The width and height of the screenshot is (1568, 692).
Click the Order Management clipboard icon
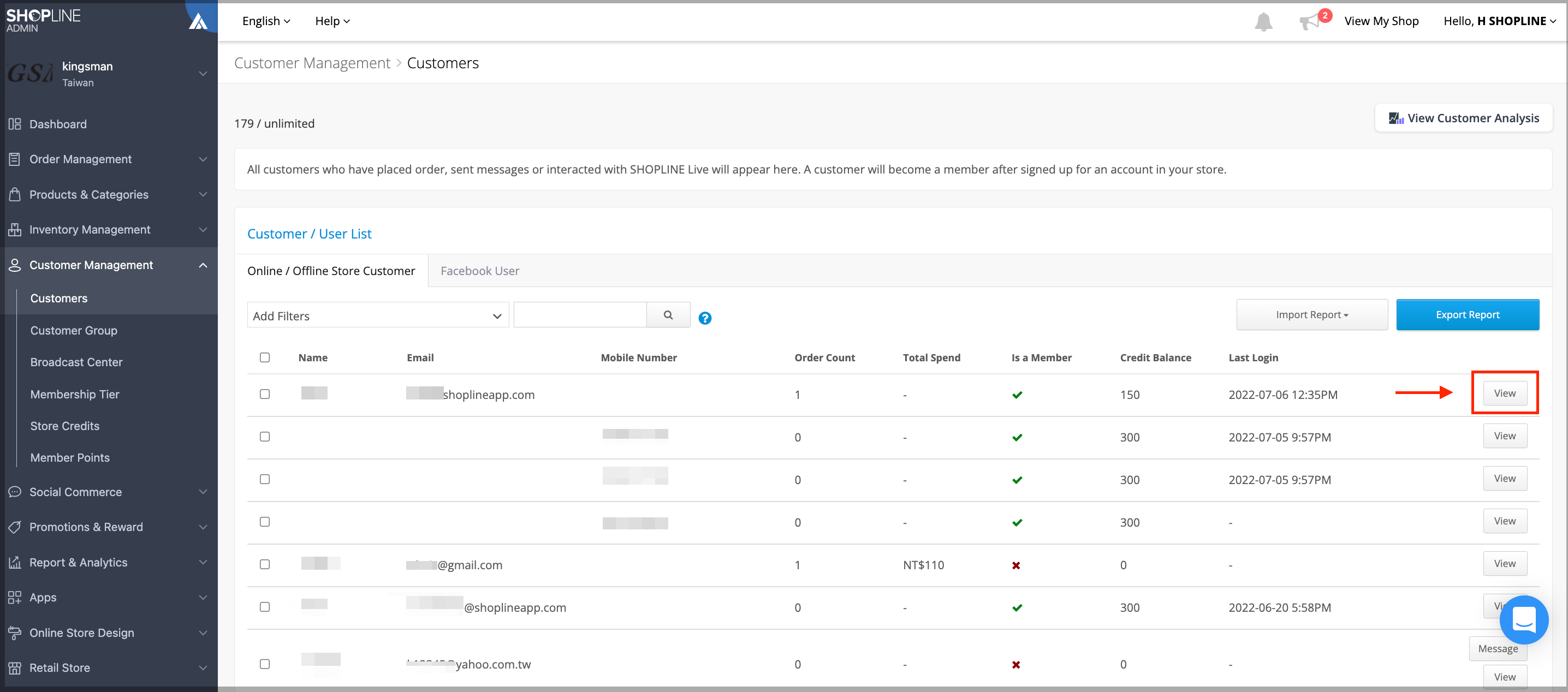(15, 159)
